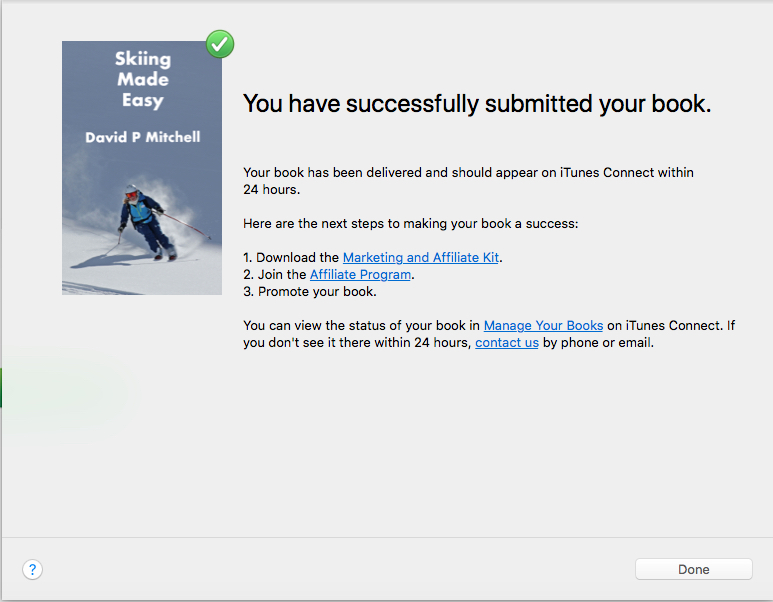Open Manage Your Books link
This screenshot has width=773, height=602.
(543, 325)
